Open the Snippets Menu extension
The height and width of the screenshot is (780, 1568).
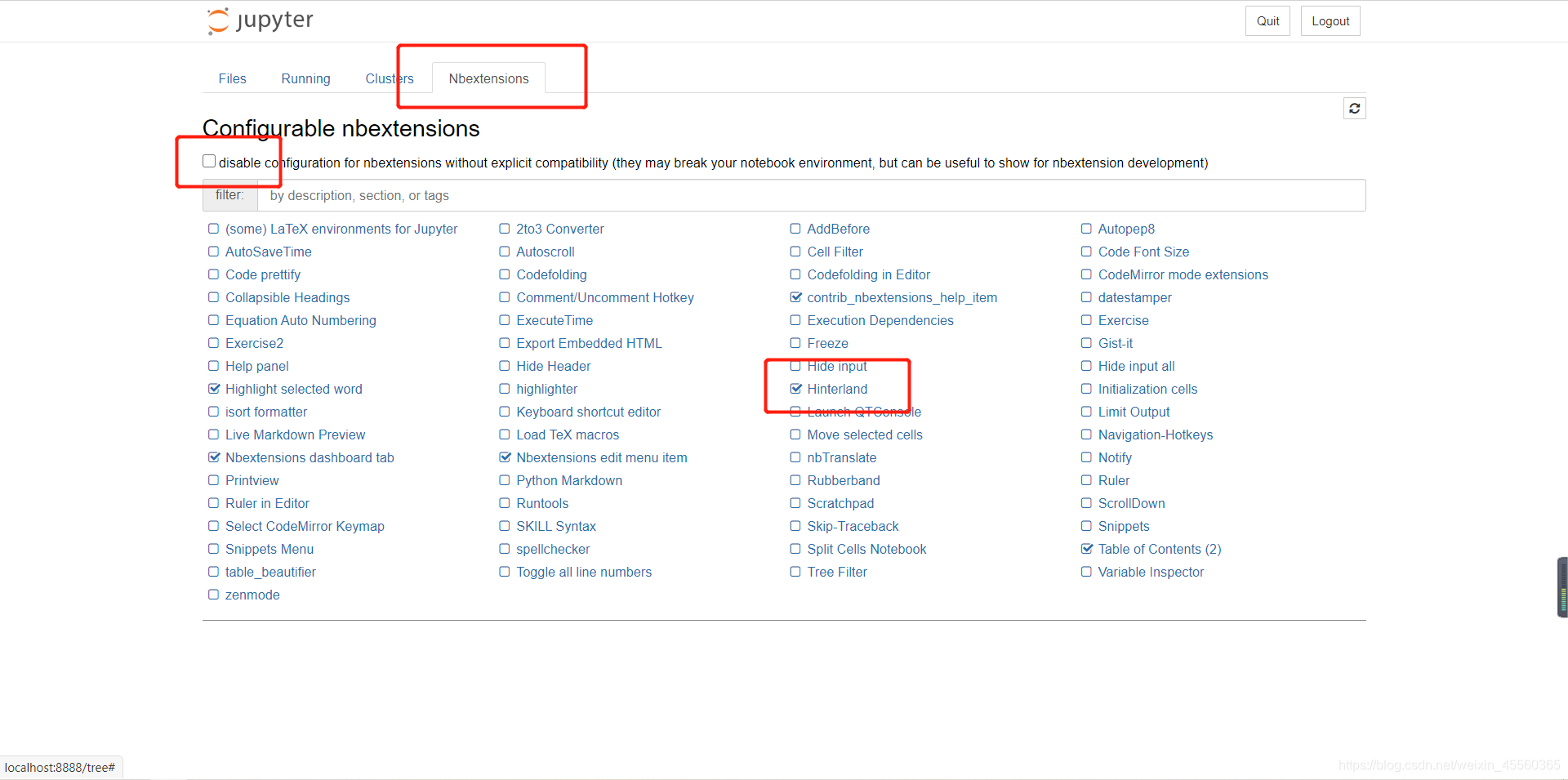pos(269,549)
